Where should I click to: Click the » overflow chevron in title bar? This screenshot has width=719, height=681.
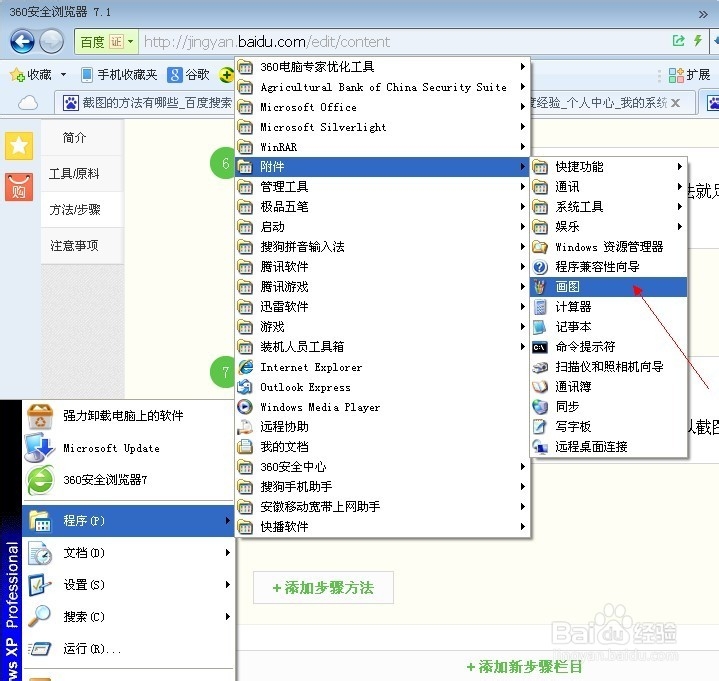click(703, 14)
